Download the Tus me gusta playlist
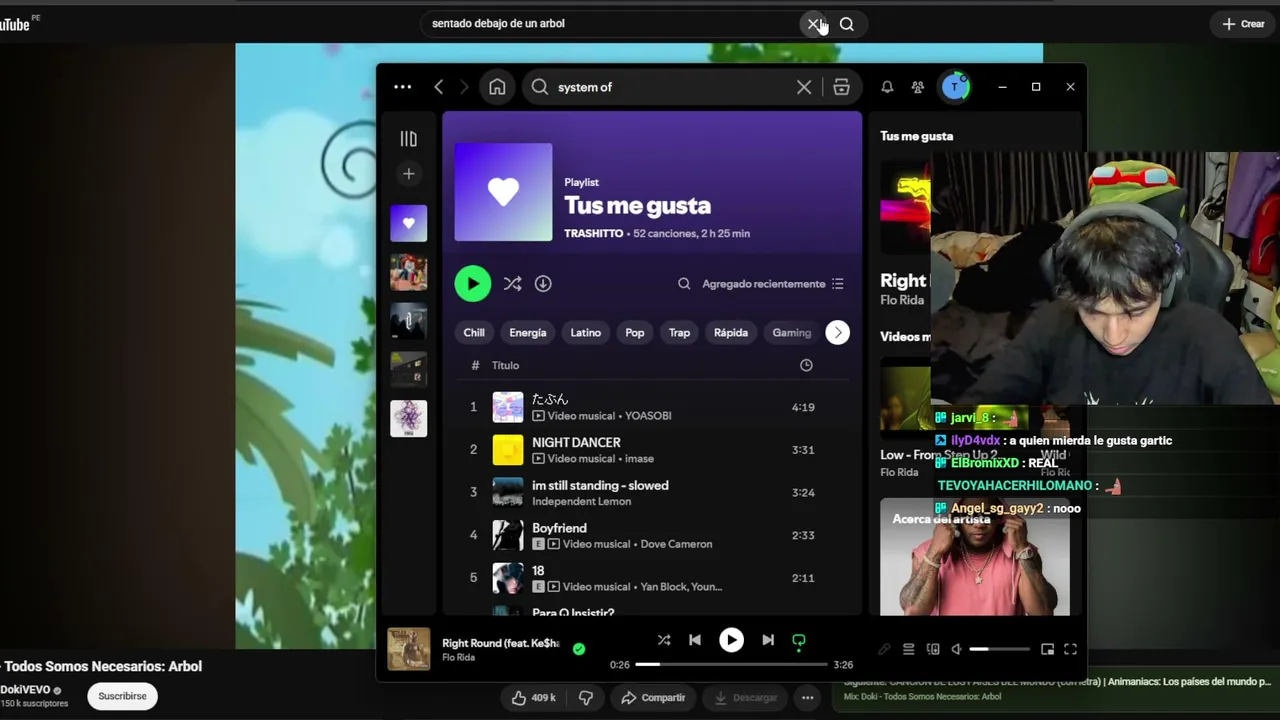1280x720 pixels. (543, 284)
